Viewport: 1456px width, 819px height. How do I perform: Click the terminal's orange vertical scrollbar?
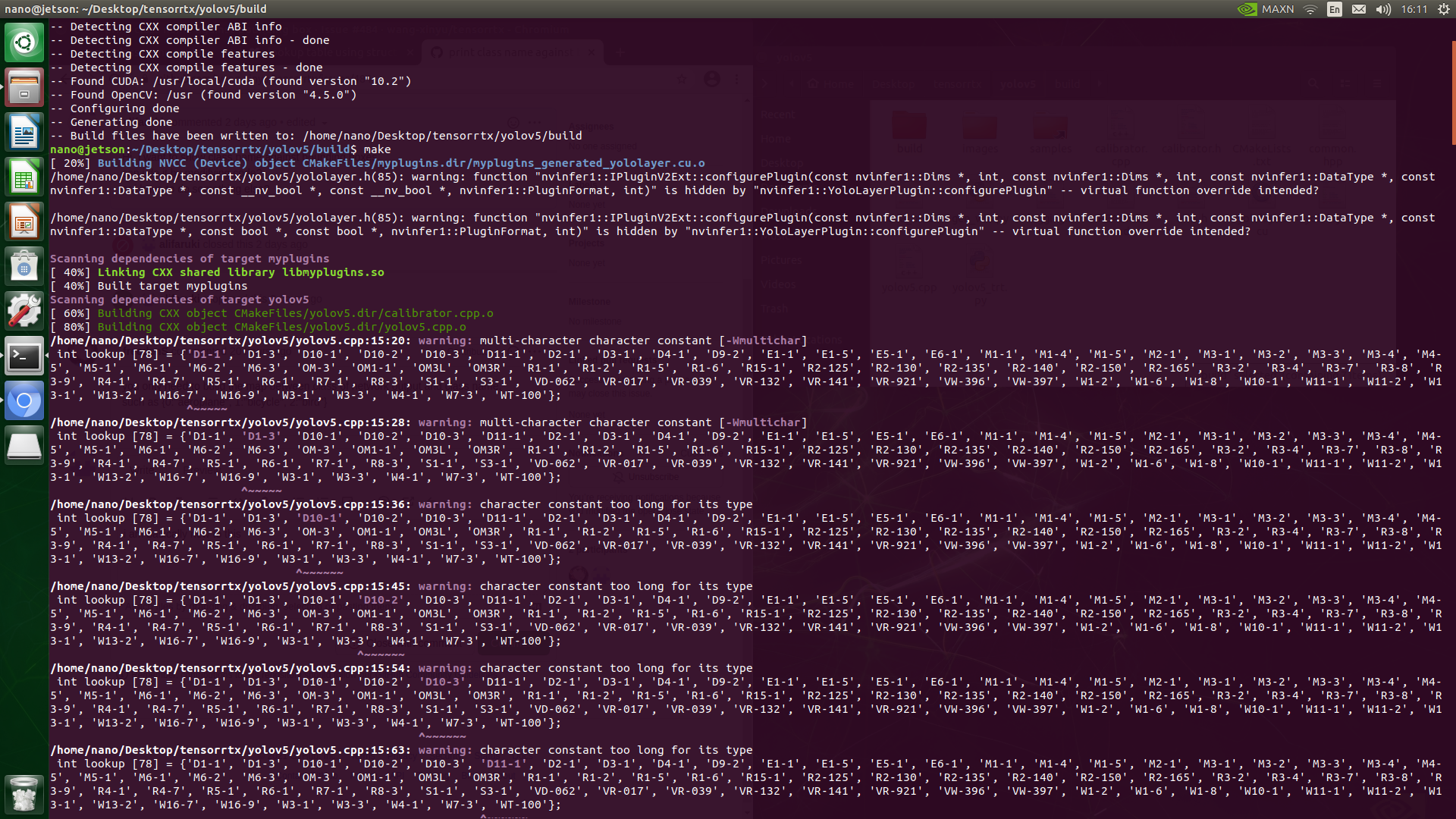click(1453, 93)
